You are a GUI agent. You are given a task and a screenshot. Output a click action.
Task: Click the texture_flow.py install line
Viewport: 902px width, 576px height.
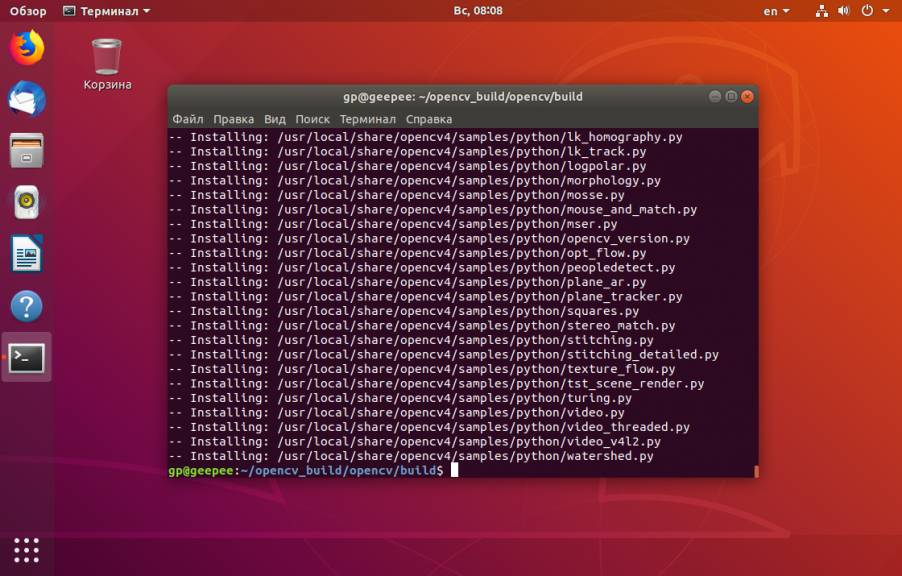tap(422, 369)
